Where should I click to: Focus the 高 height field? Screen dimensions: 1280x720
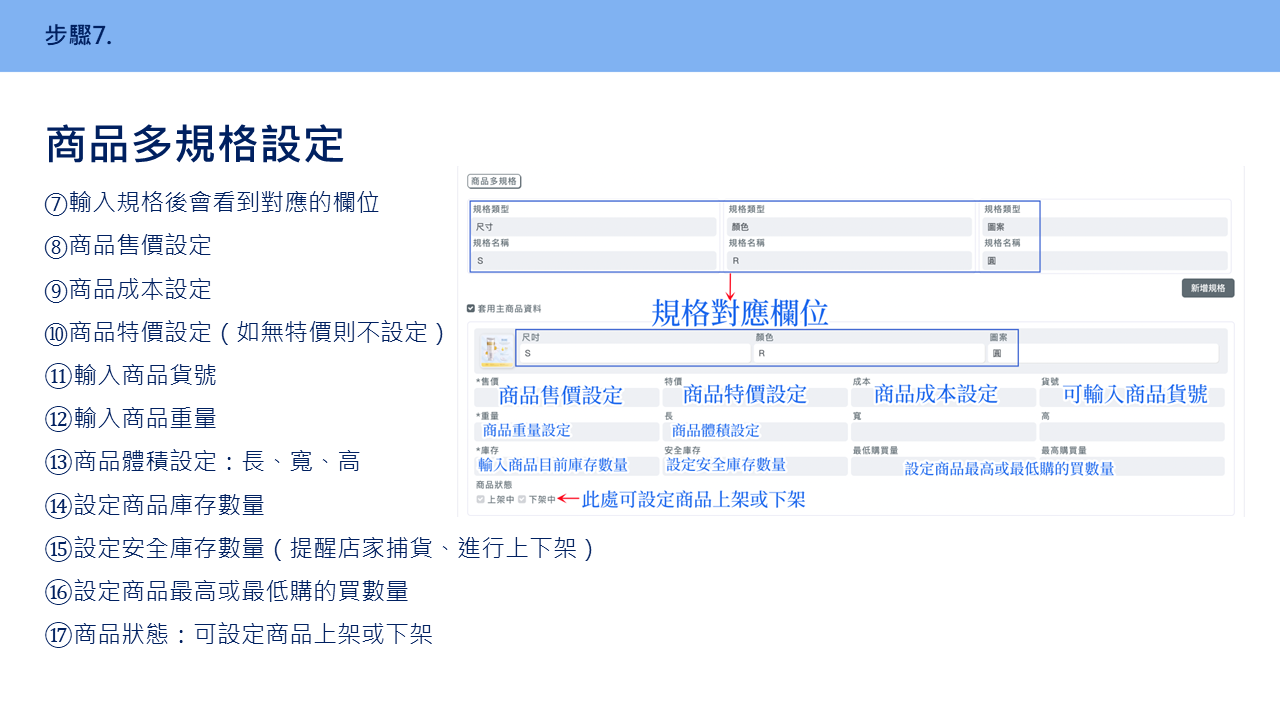pos(1132,432)
